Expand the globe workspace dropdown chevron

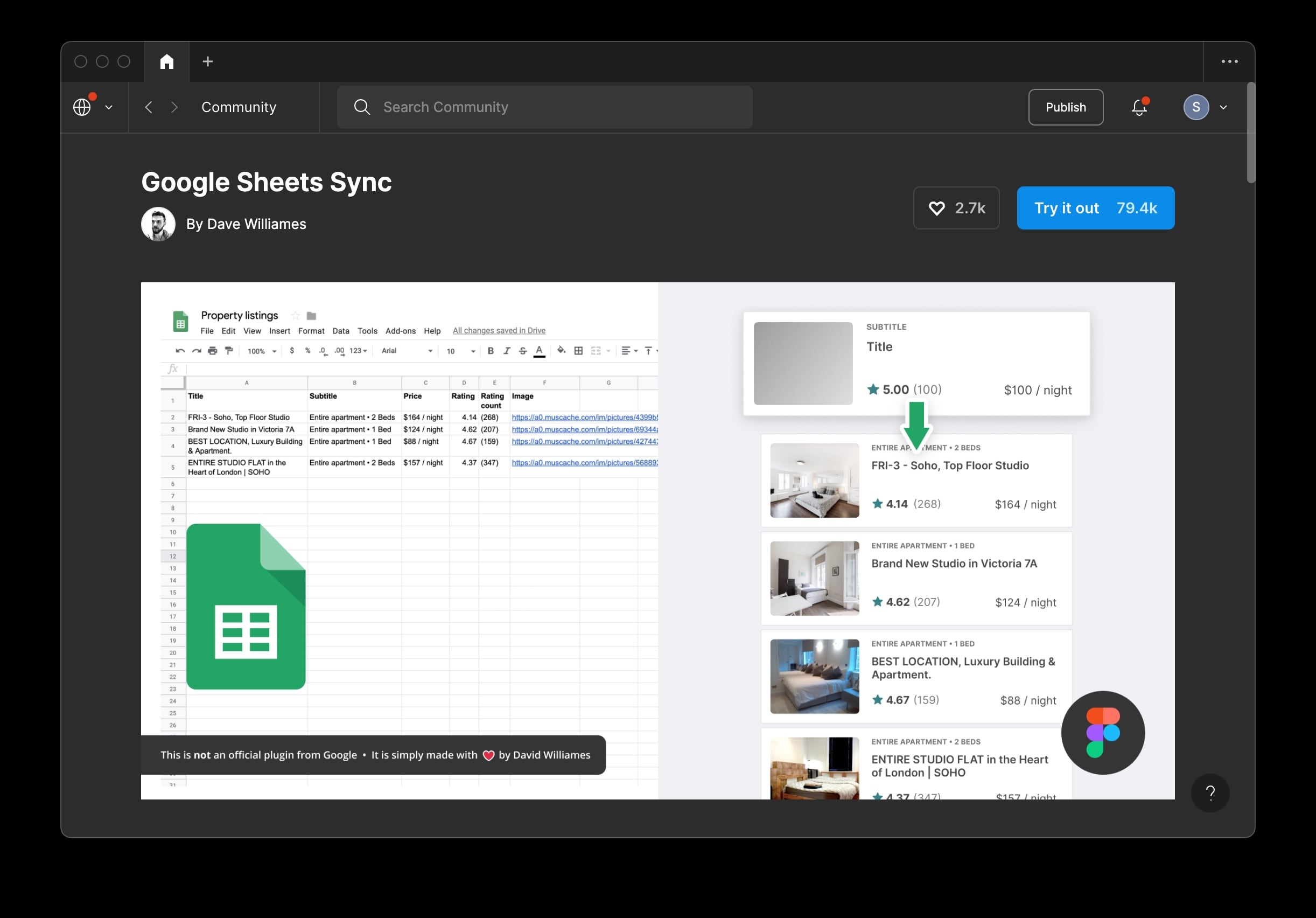point(109,107)
